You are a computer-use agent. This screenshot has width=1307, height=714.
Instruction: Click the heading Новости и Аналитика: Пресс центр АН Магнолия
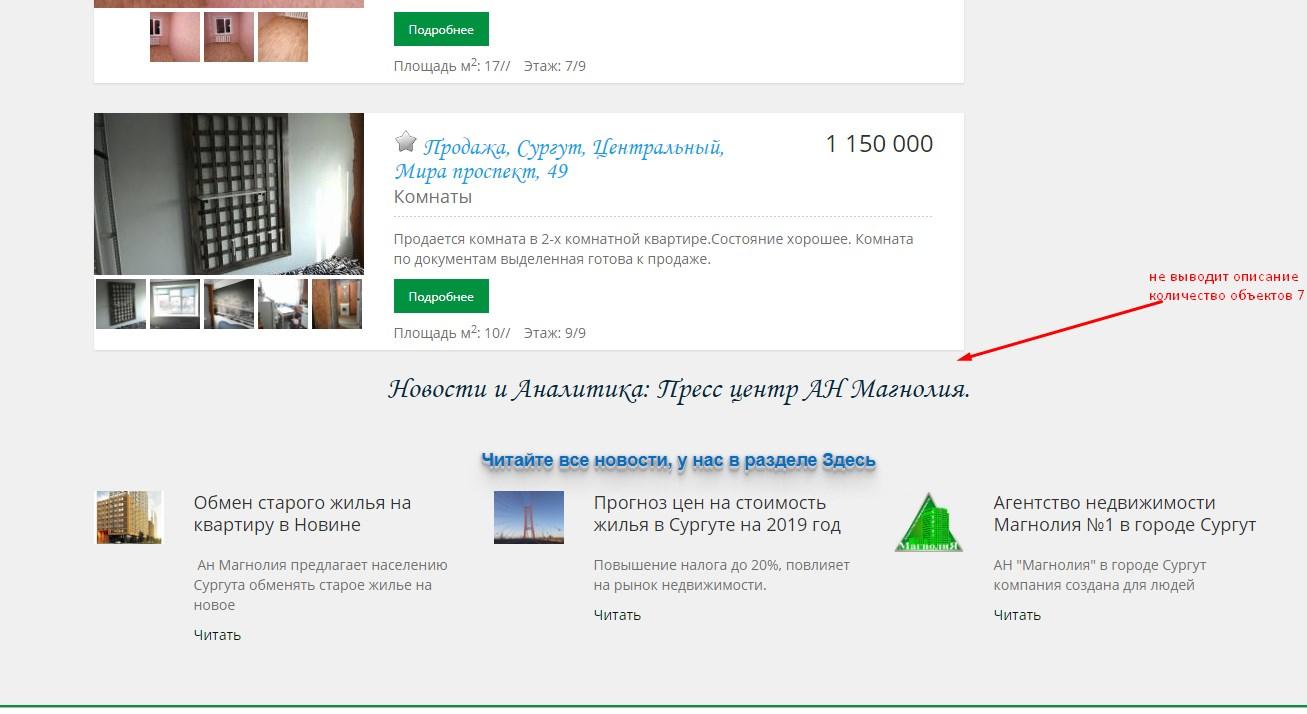(679, 389)
